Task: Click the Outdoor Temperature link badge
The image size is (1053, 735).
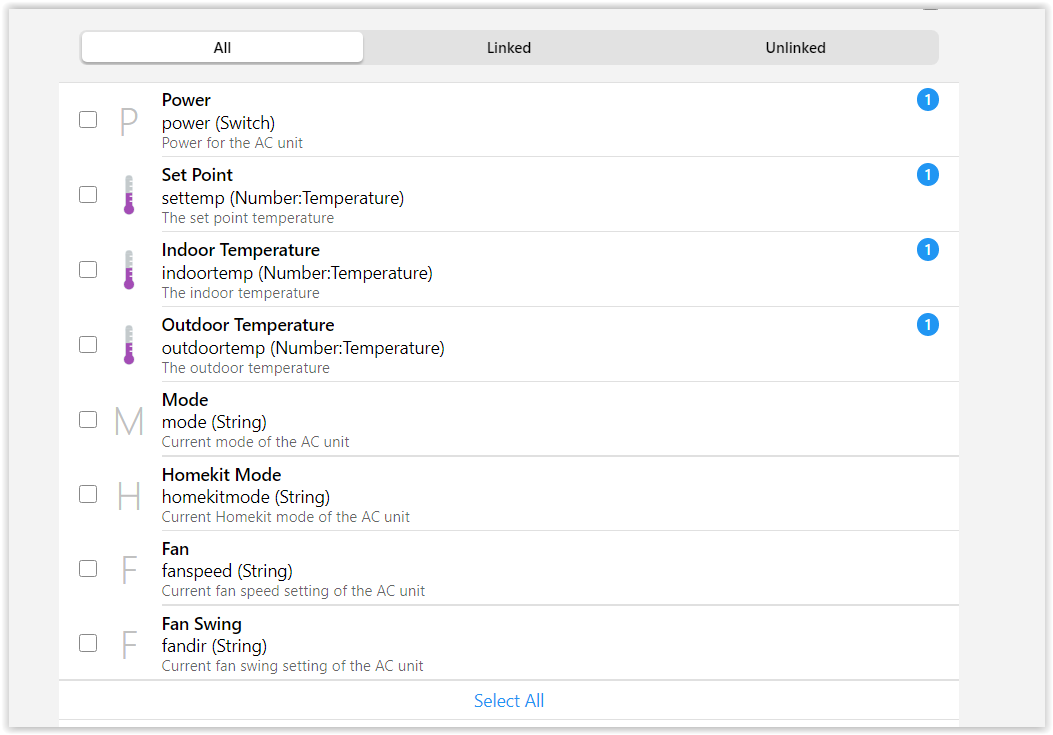Action: (x=928, y=325)
